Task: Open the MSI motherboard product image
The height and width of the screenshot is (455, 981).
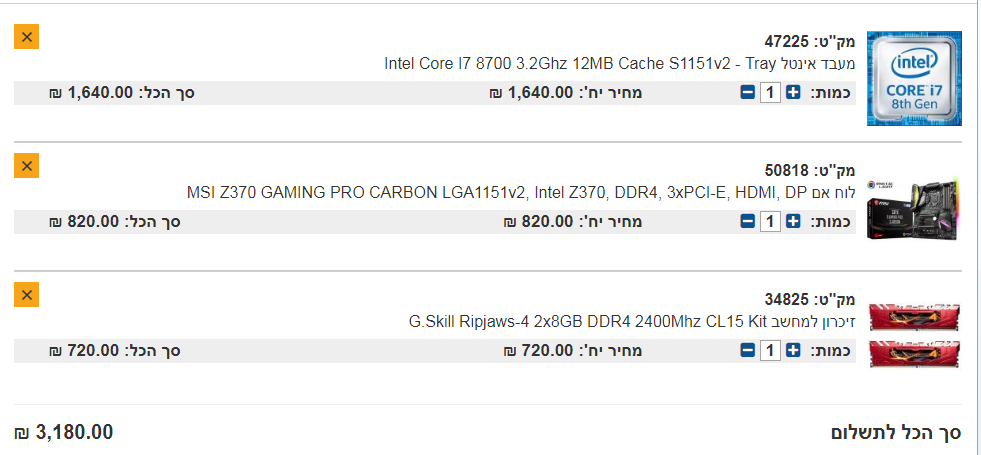Action: [914, 208]
